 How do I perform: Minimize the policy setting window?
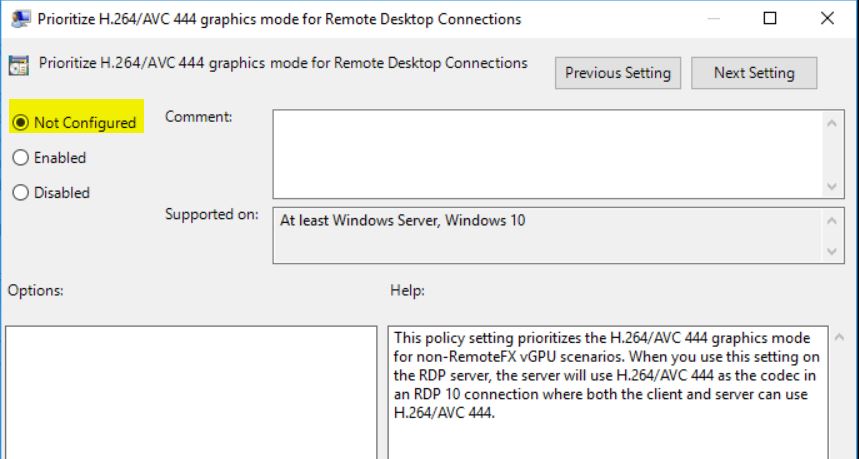click(x=713, y=19)
